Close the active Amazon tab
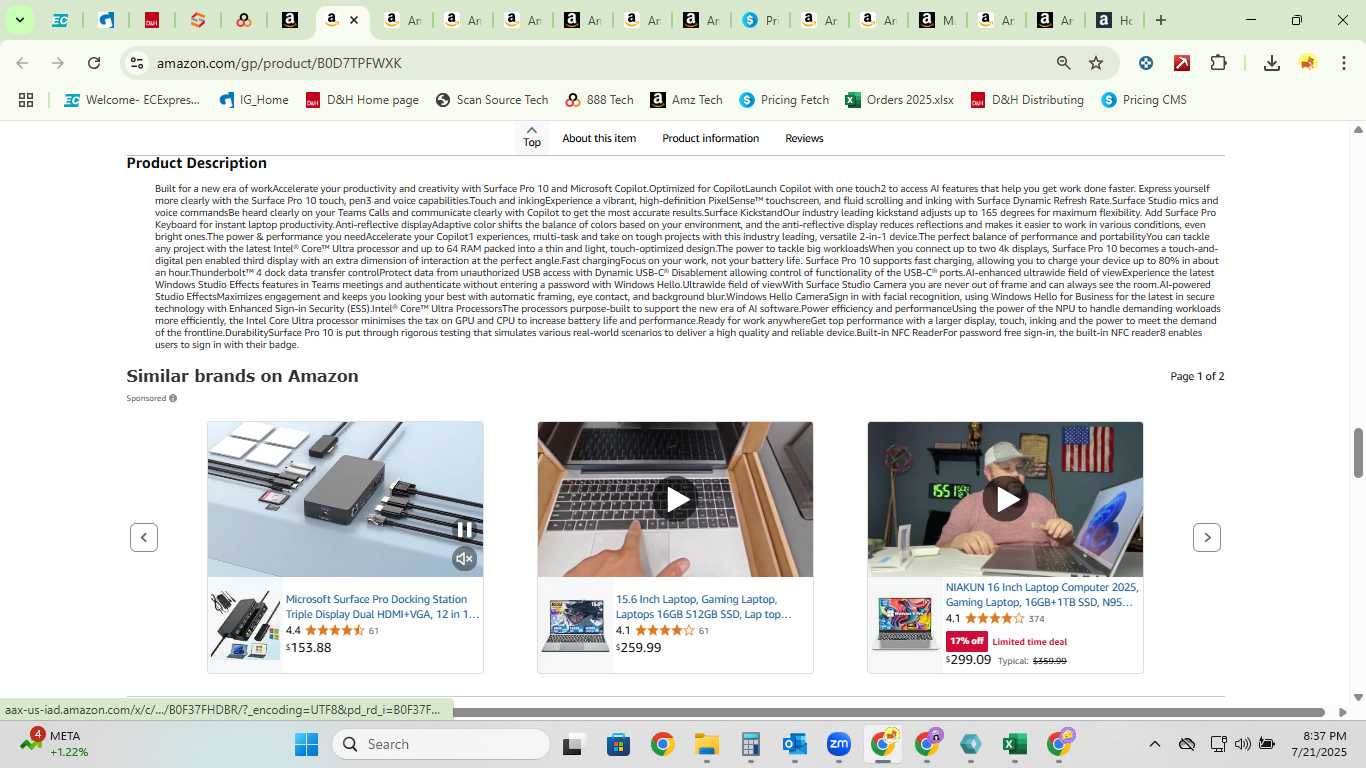The height and width of the screenshot is (768, 1366). [353, 20]
